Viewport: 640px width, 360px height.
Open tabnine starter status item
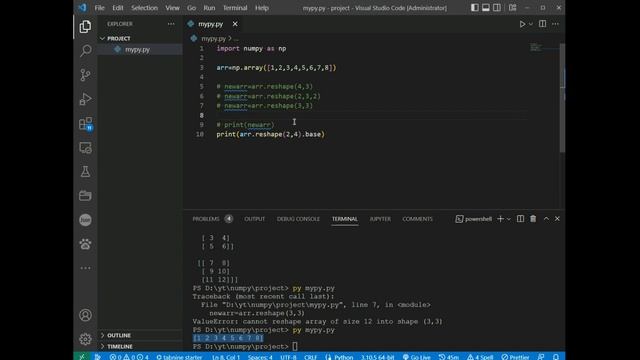179,357
